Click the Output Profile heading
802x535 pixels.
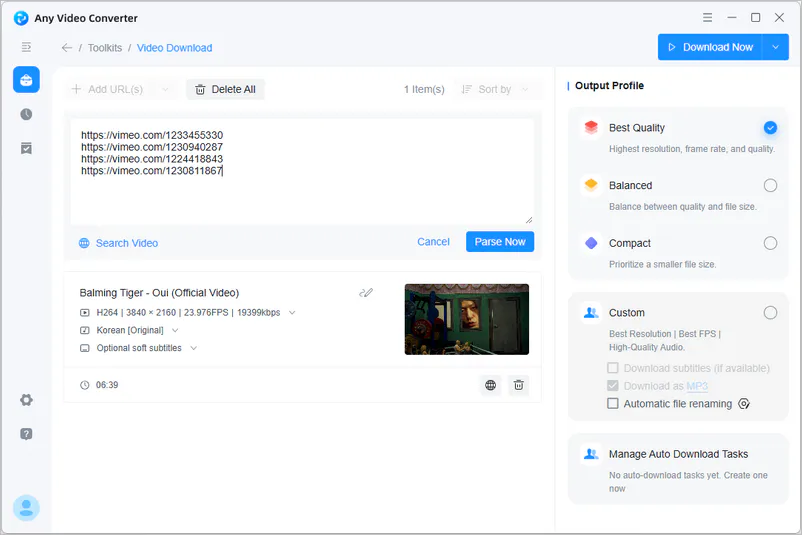point(609,85)
